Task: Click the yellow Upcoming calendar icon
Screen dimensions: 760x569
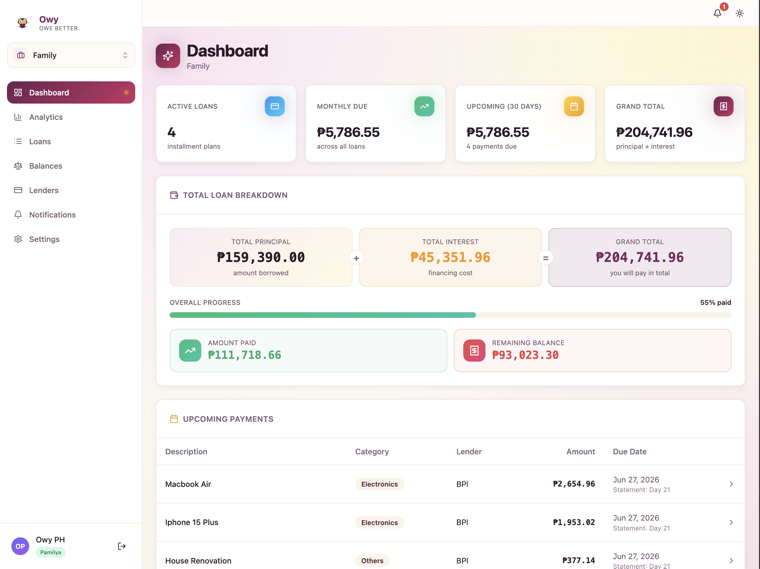Action: click(574, 106)
